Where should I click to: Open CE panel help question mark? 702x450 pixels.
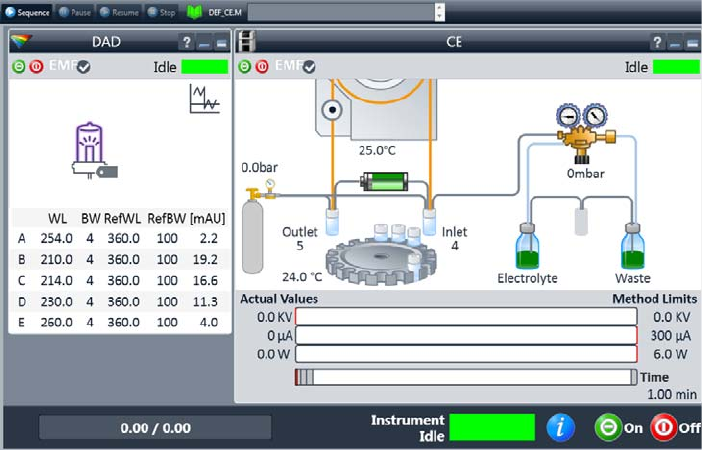click(657, 43)
